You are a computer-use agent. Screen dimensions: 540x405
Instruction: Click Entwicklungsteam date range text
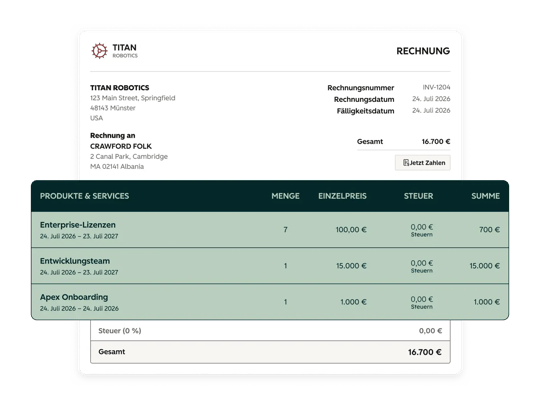pos(79,272)
